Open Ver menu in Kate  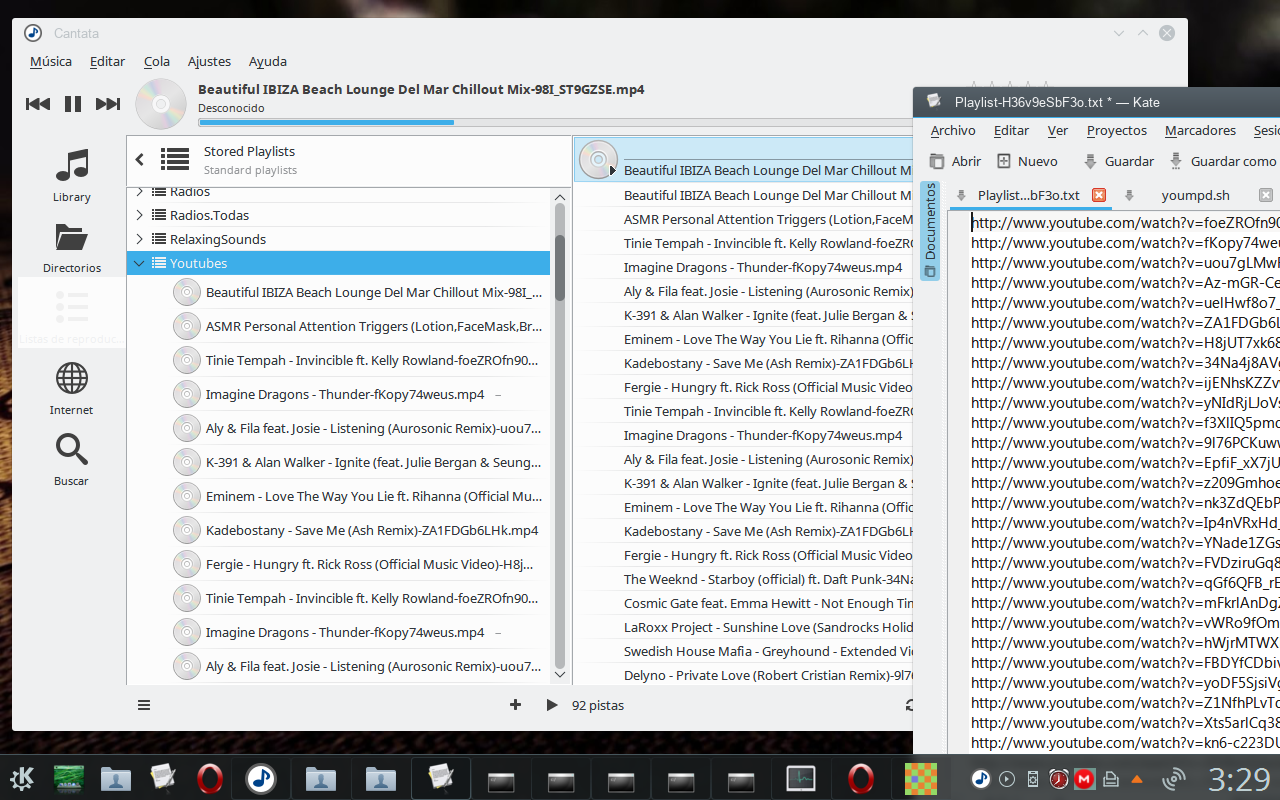1058,131
